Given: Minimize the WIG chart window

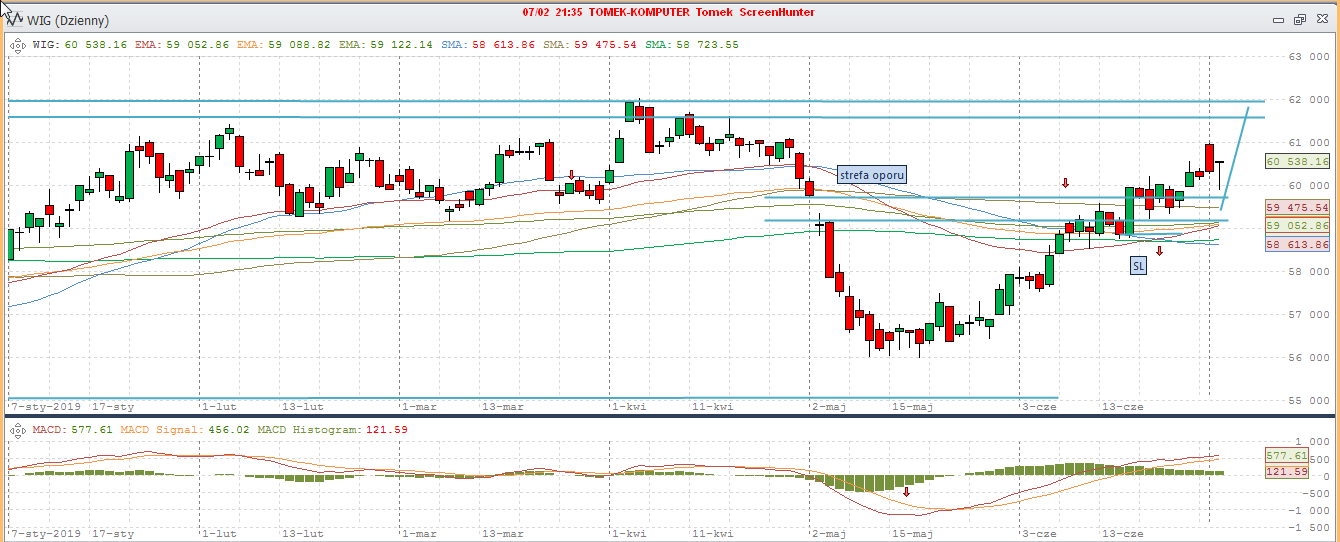Looking at the screenshot, I should pyautogui.click(x=1280, y=19).
